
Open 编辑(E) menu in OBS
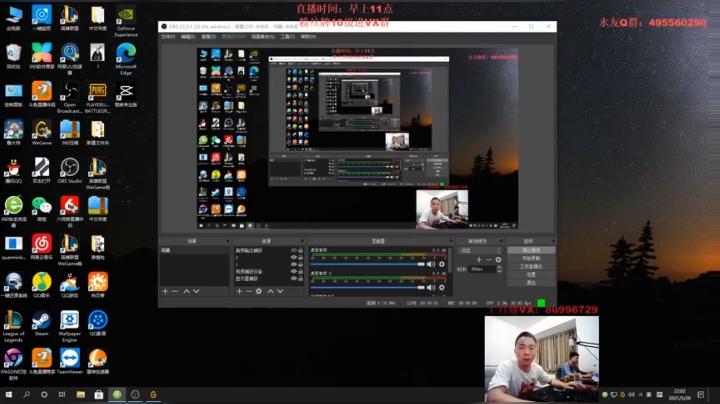click(188, 37)
